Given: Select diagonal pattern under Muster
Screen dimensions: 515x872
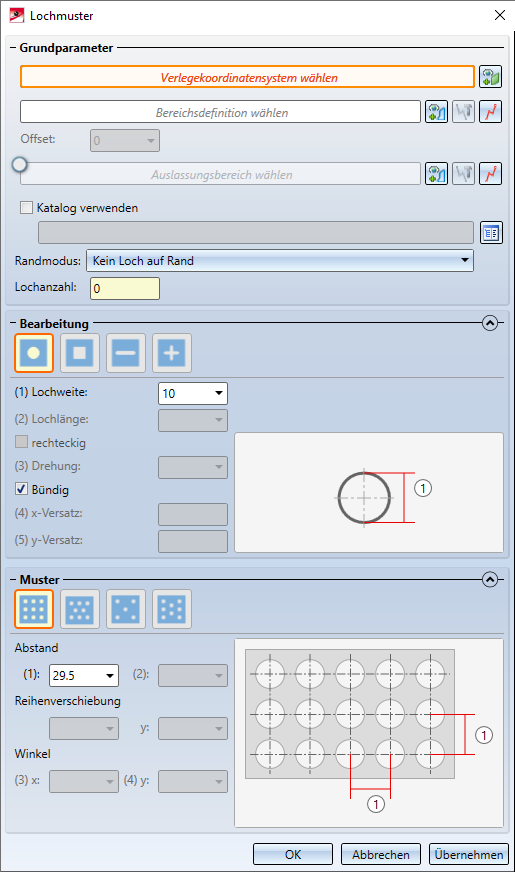Looking at the screenshot, I should click(x=126, y=609).
